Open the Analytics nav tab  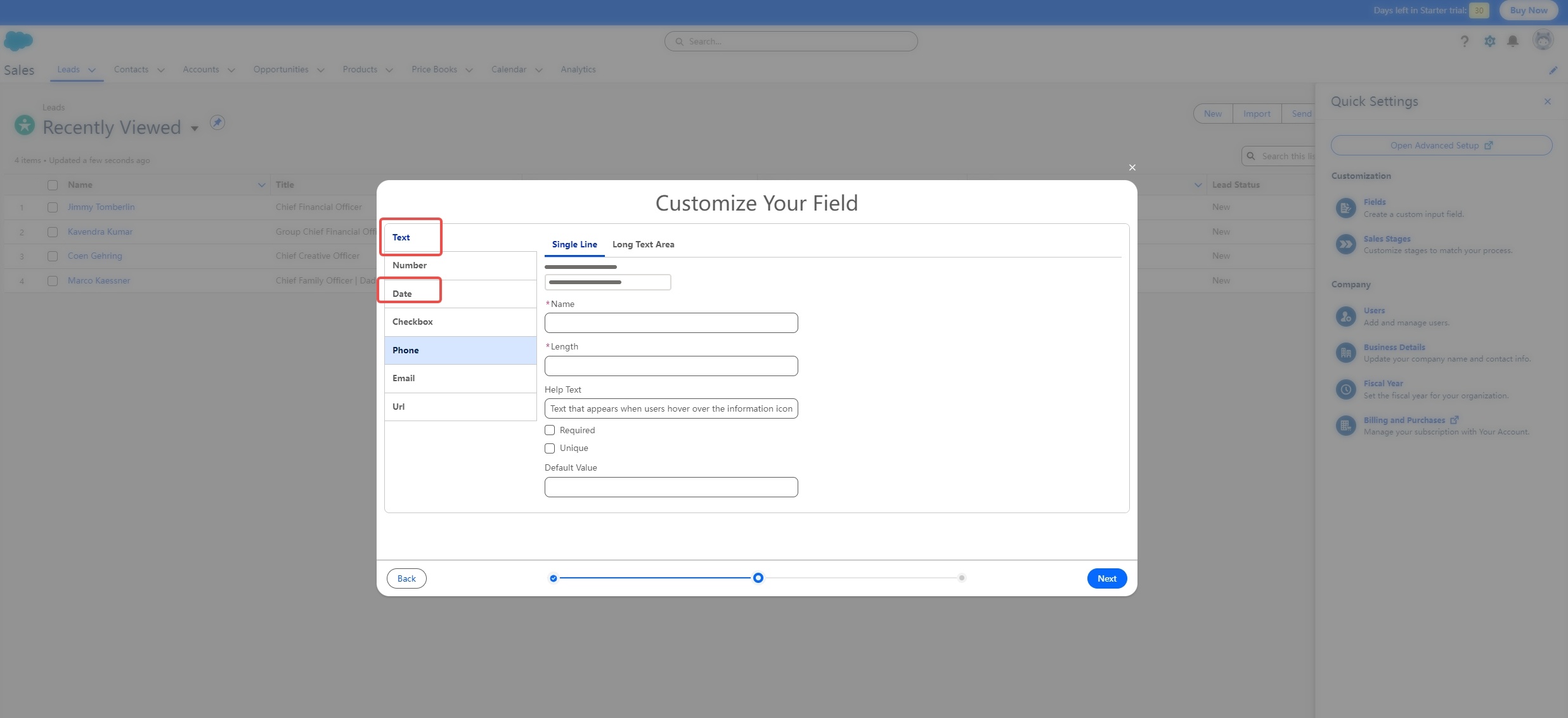[578, 69]
